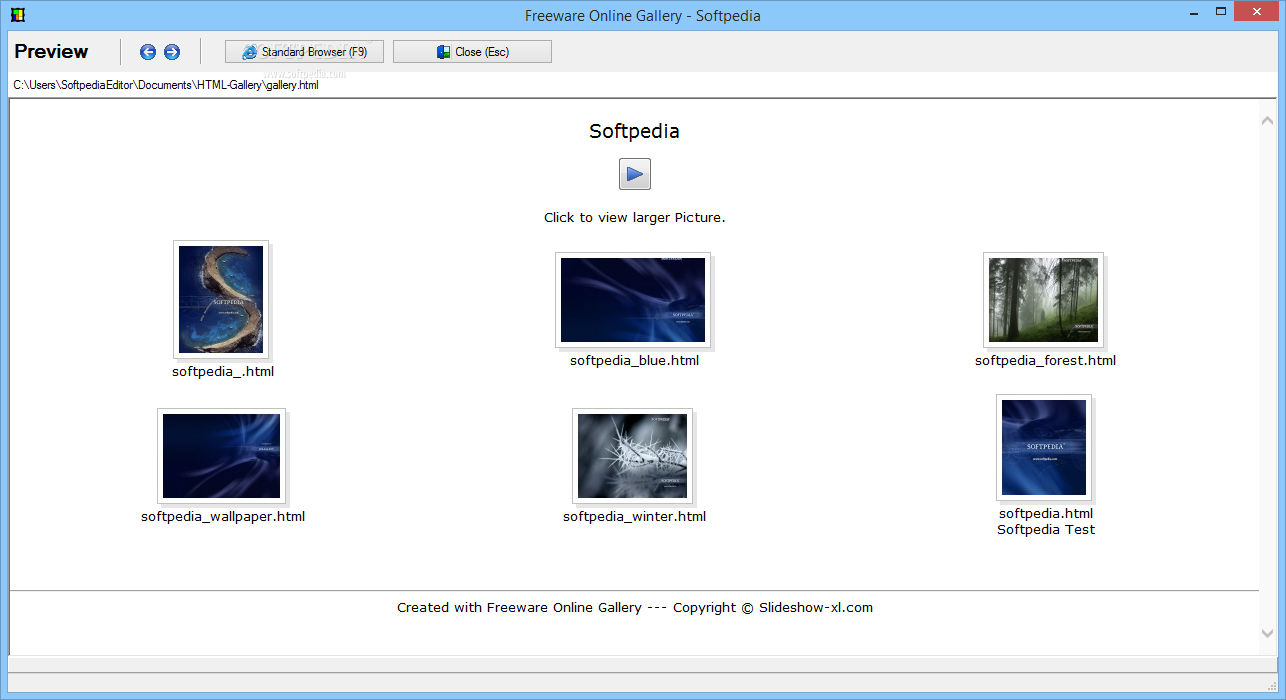This screenshot has height=700, width=1286.
Task: Click the softpedia_.html caption text
Action: [223, 372]
